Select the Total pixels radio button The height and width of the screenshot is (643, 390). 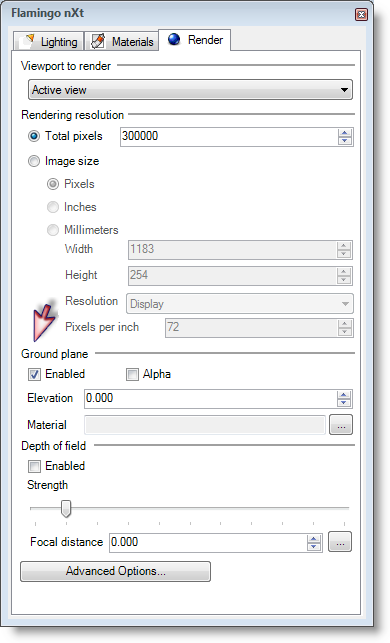coord(34,136)
